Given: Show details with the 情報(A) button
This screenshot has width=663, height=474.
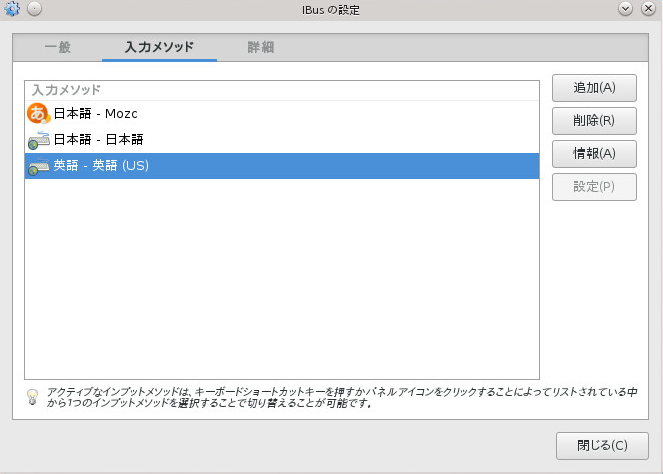Looking at the screenshot, I should click(594, 153).
